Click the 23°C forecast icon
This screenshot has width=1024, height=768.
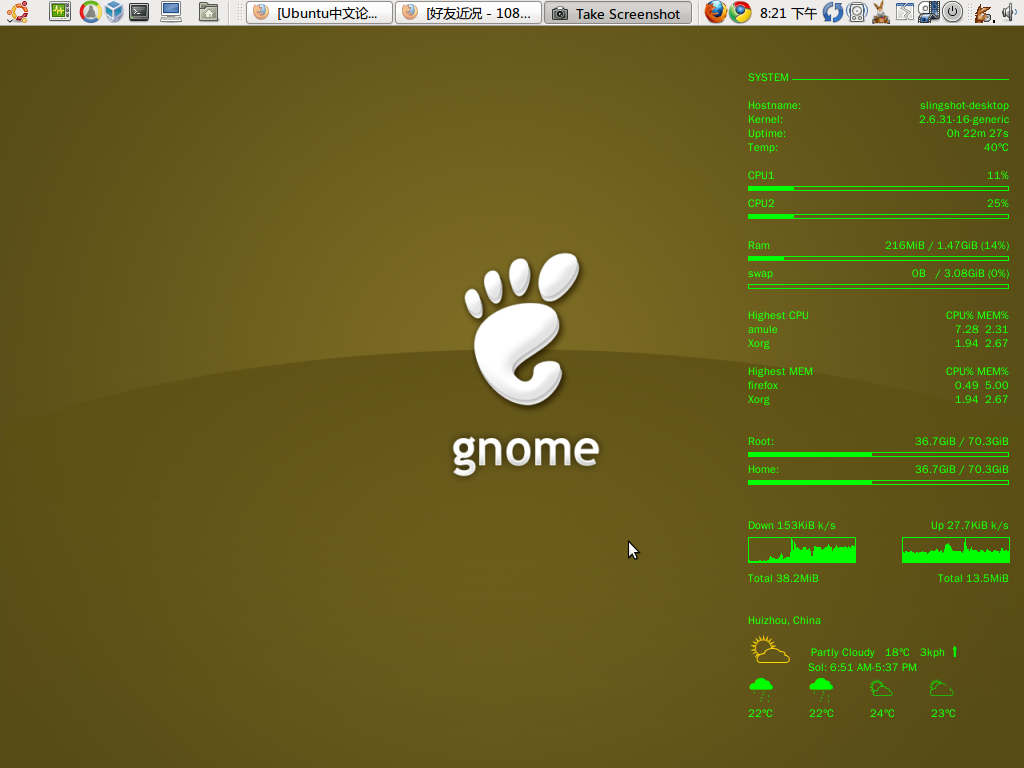tap(942, 689)
